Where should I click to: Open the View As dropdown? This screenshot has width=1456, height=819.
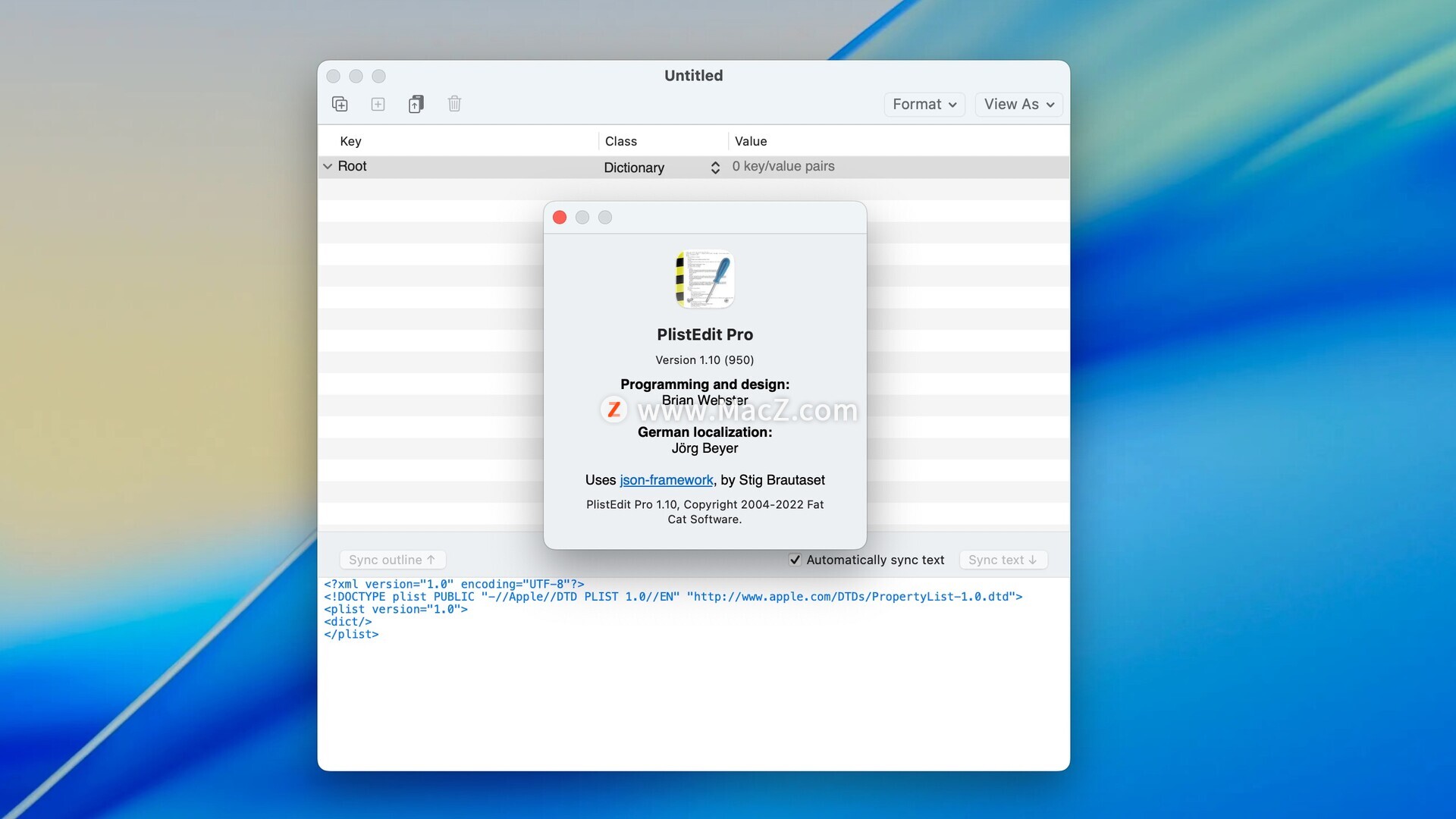pyautogui.click(x=1018, y=105)
